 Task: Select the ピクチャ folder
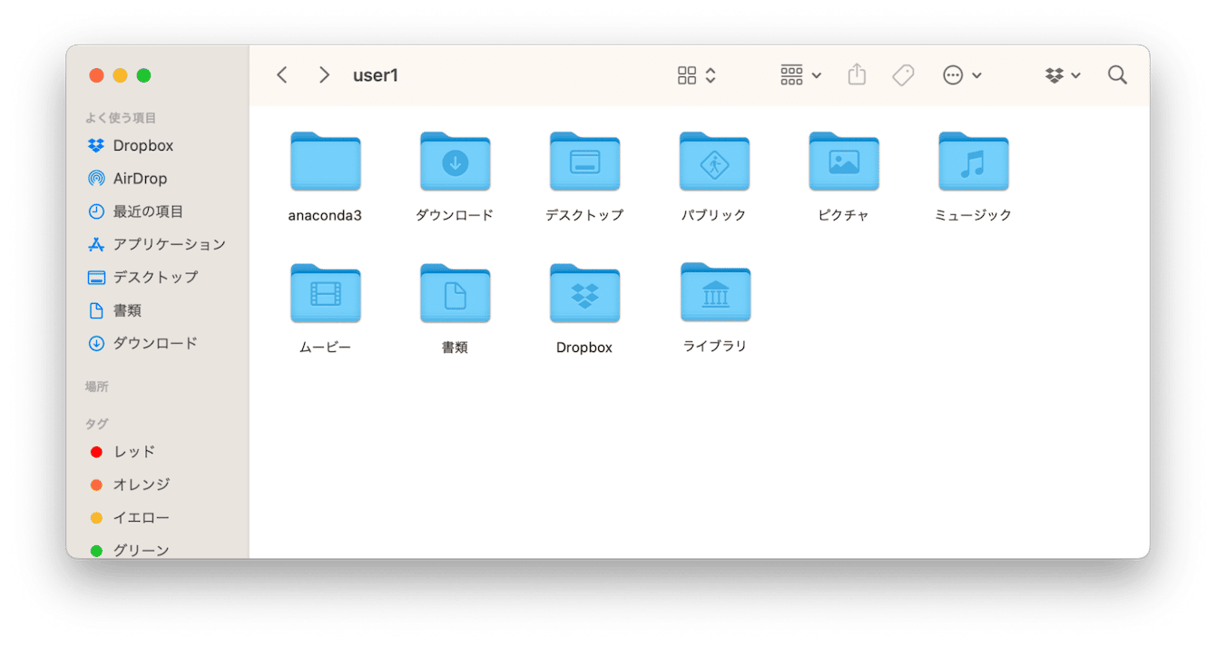pyautogui.click(x=843, y=162)
